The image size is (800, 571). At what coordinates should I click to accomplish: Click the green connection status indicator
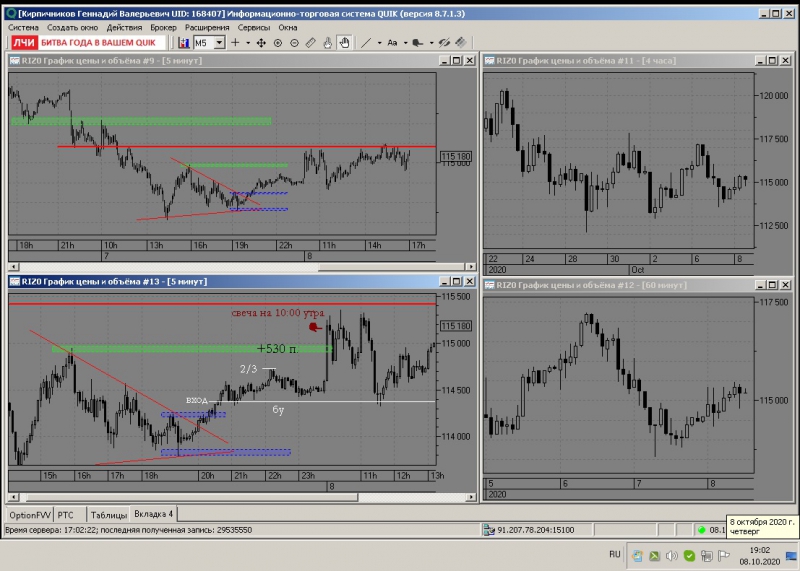pos(702,530)
